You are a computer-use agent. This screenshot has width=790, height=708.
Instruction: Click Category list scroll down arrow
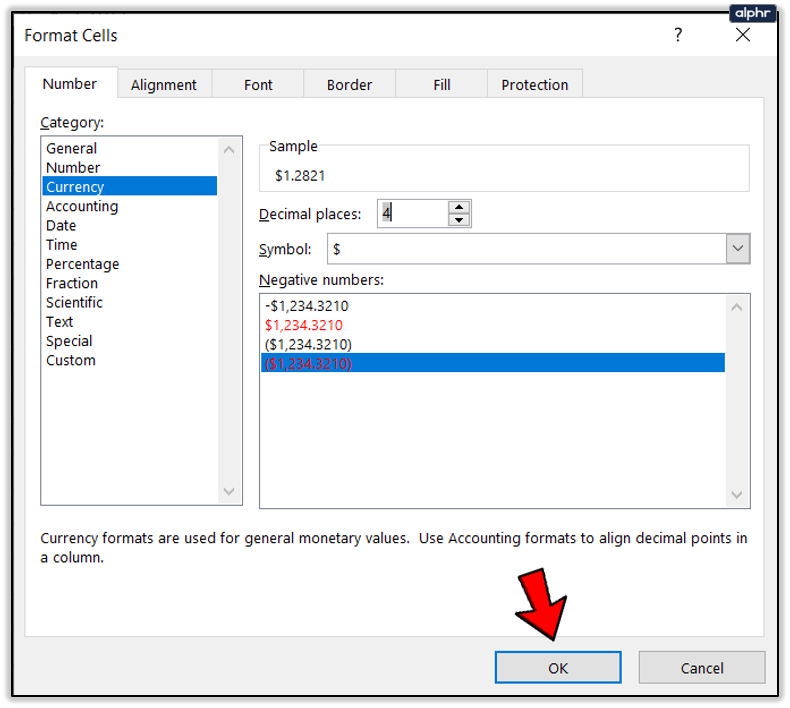point(229,491)
